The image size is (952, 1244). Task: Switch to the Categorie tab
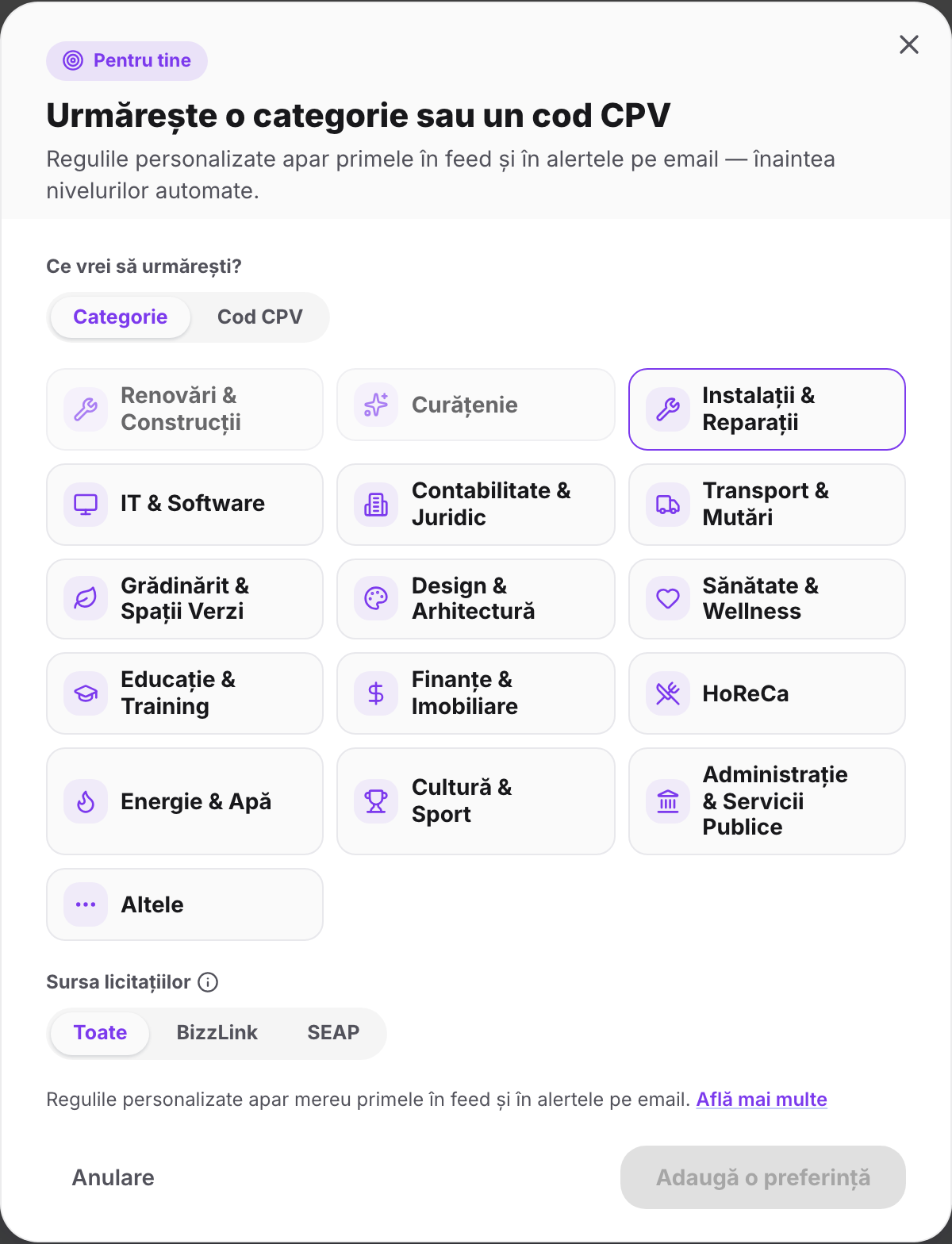(121, 317)
